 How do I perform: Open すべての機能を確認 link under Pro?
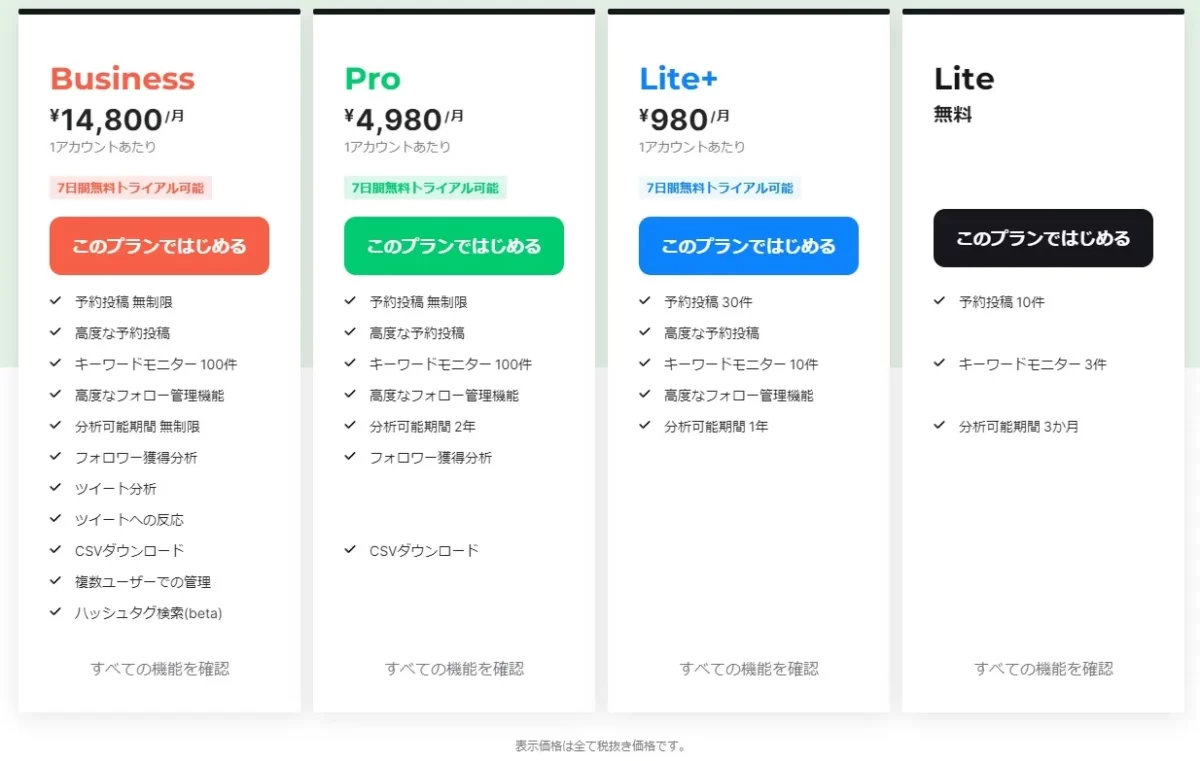pyautogui.click(x=454, y=669)
